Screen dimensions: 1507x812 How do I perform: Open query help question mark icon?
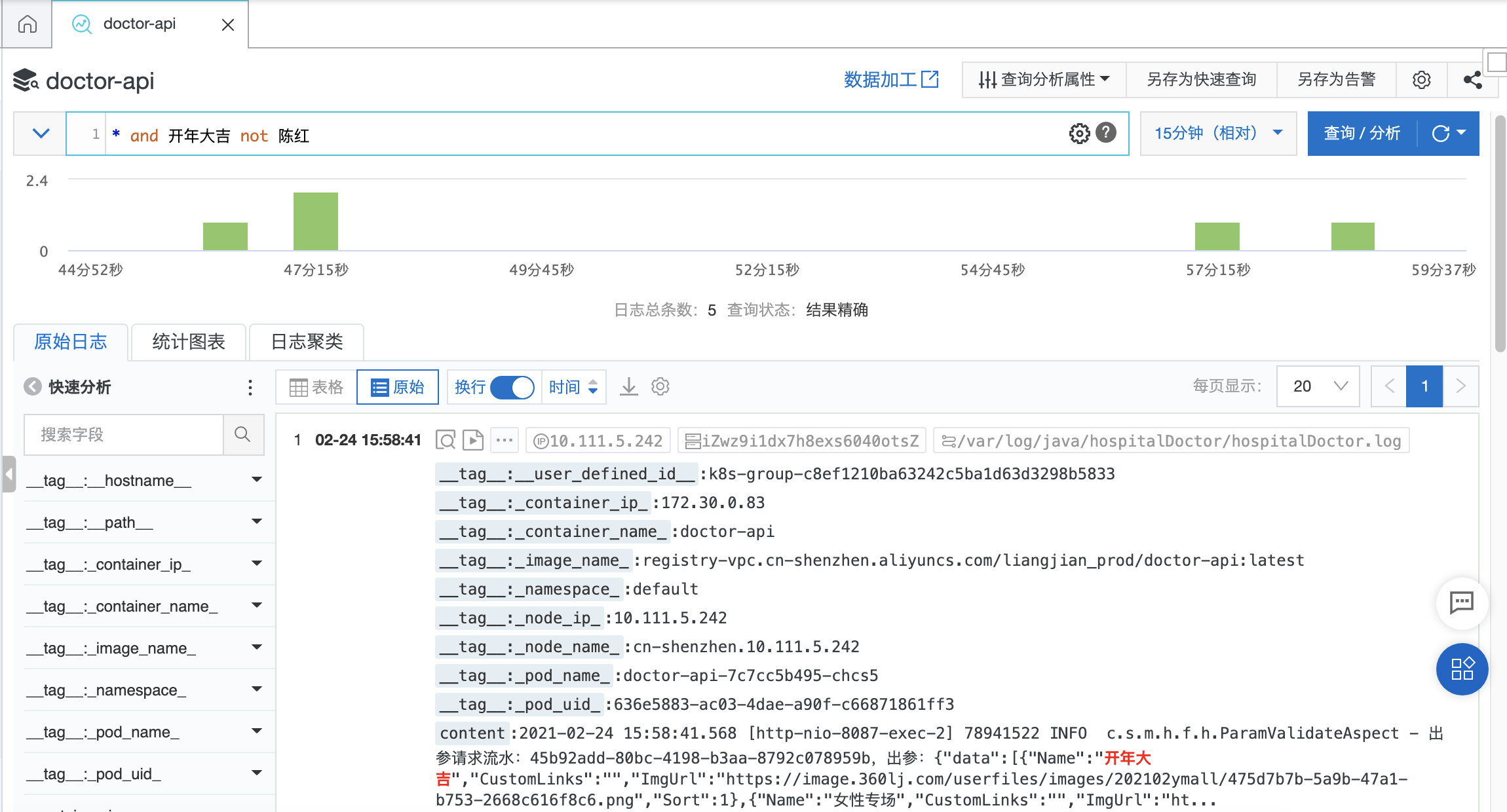[x=1106, y=133]
